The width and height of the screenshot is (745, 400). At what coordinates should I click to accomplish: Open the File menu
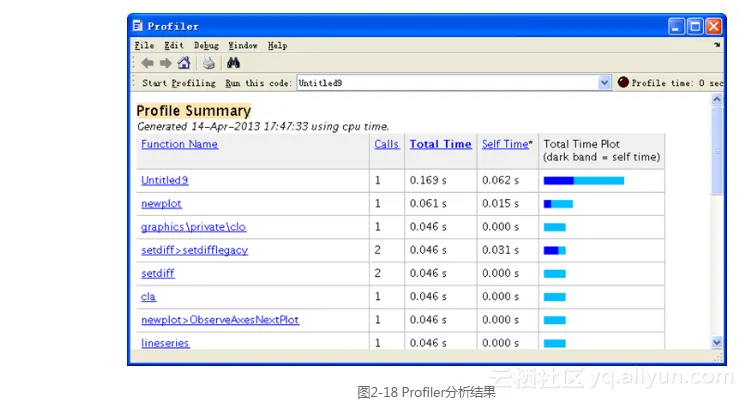tap(144, 46)
